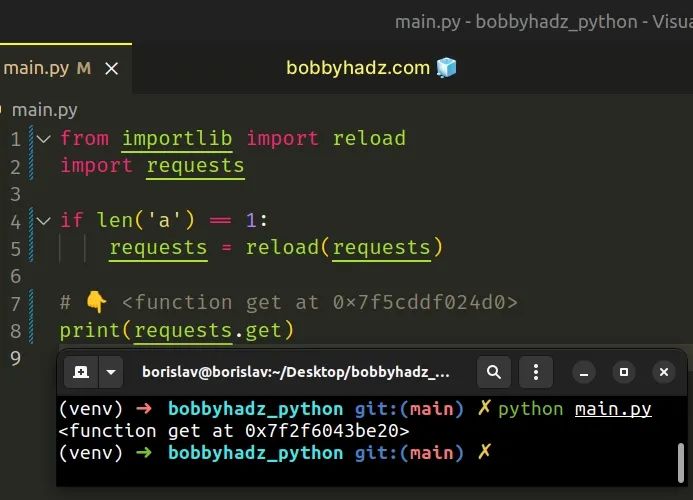Close the main.py editor tab
The image size is (693, 500).
pyautogui.click(x=111, y=69)
